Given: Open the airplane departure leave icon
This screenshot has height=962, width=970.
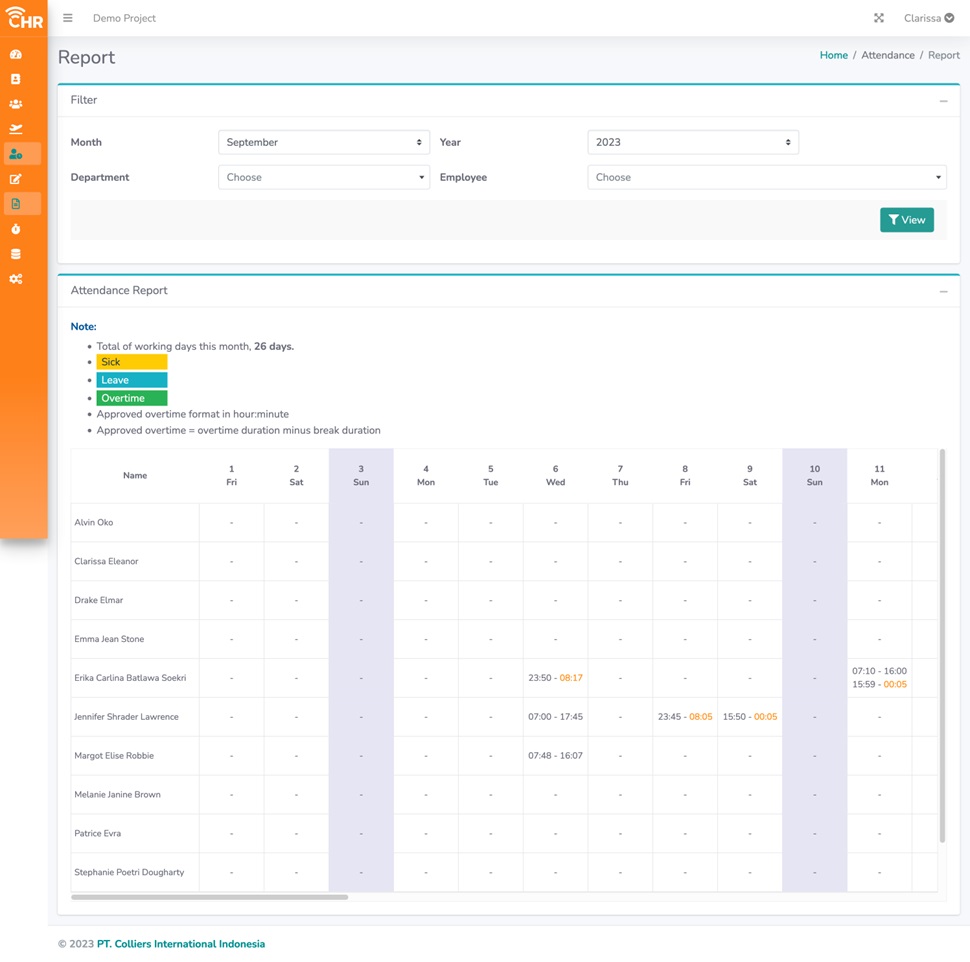Looking at the screenshot, I should tap(16, 129).
